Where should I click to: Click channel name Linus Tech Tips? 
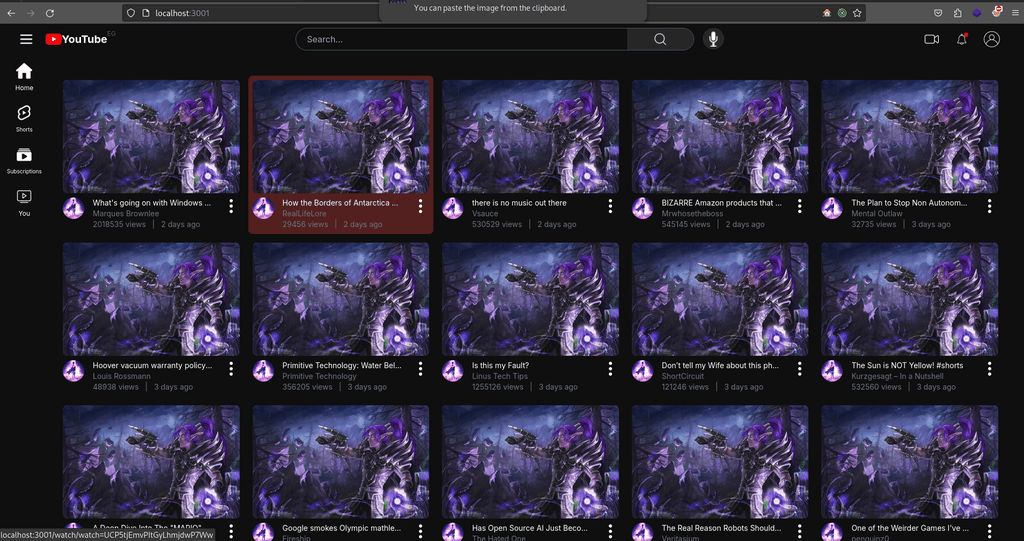500,376
